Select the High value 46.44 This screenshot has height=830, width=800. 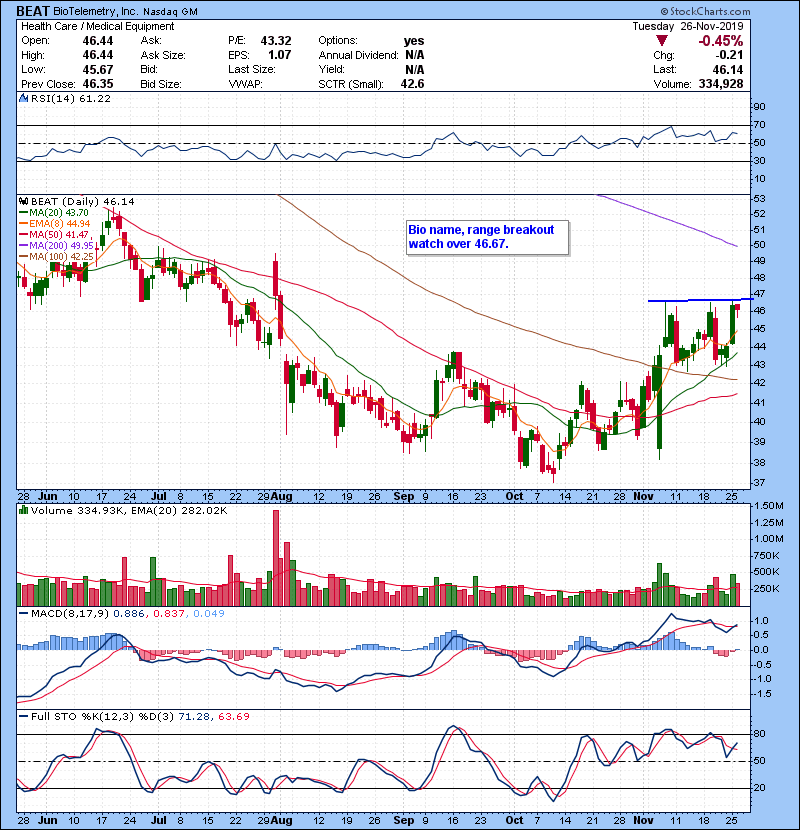tap(98, 55)
